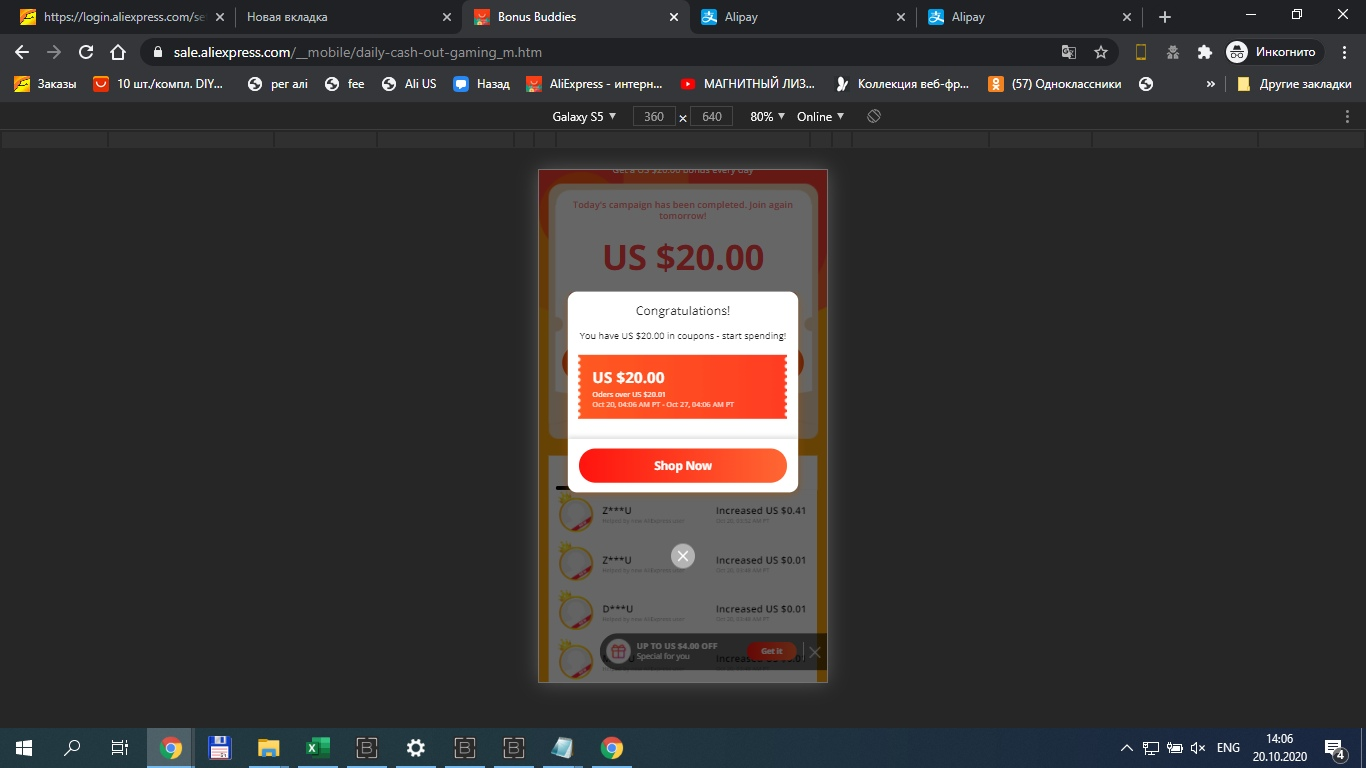Close the Bonus Buddies tab
The height and width of the screenshot is (768, 1366).
pyautogui.click(x=674, y=17)
